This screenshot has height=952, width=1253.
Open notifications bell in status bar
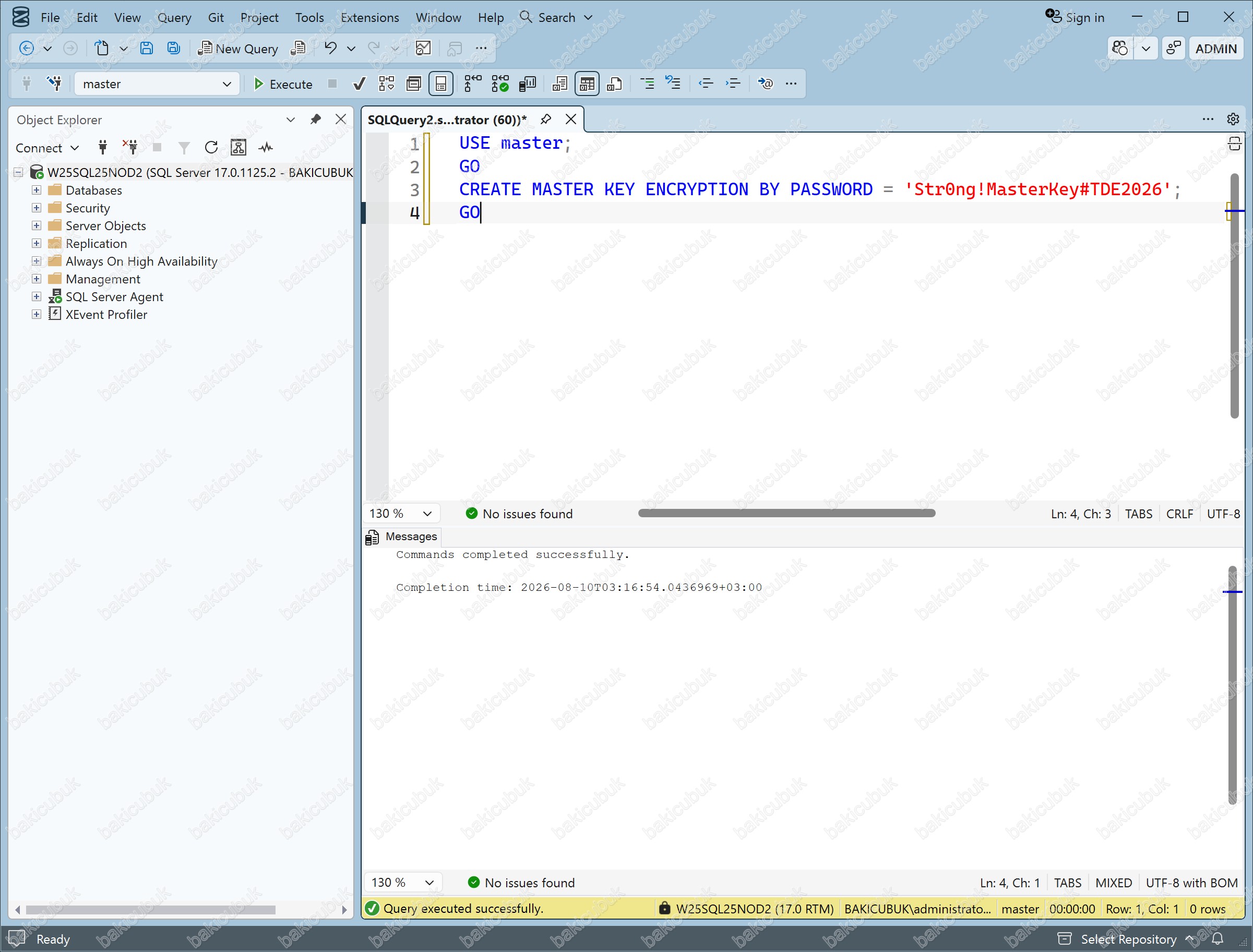[1218, 939]
